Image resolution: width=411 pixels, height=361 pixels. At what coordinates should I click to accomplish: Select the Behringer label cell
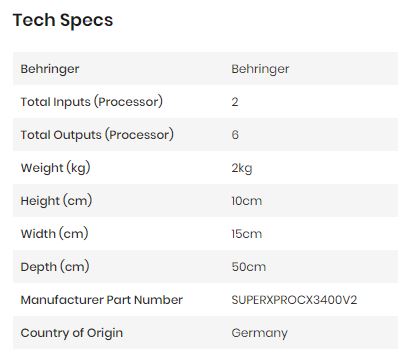pyautogui.click(x=50, y=69)
